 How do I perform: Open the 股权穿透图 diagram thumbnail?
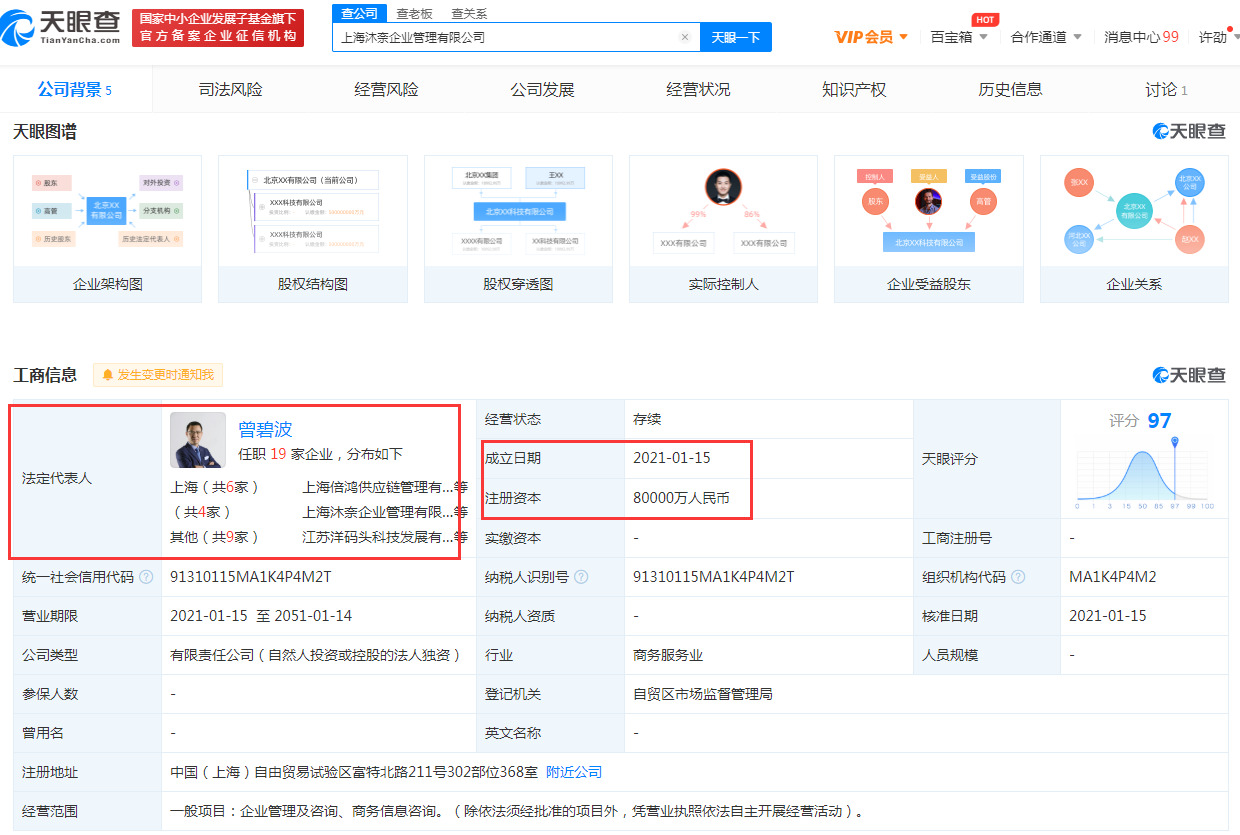coord(518,229)
